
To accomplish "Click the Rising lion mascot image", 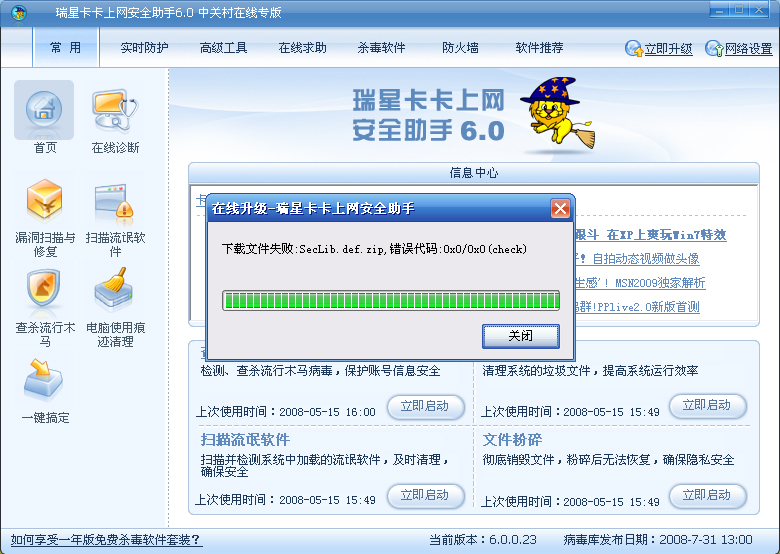I will point(558,115).
